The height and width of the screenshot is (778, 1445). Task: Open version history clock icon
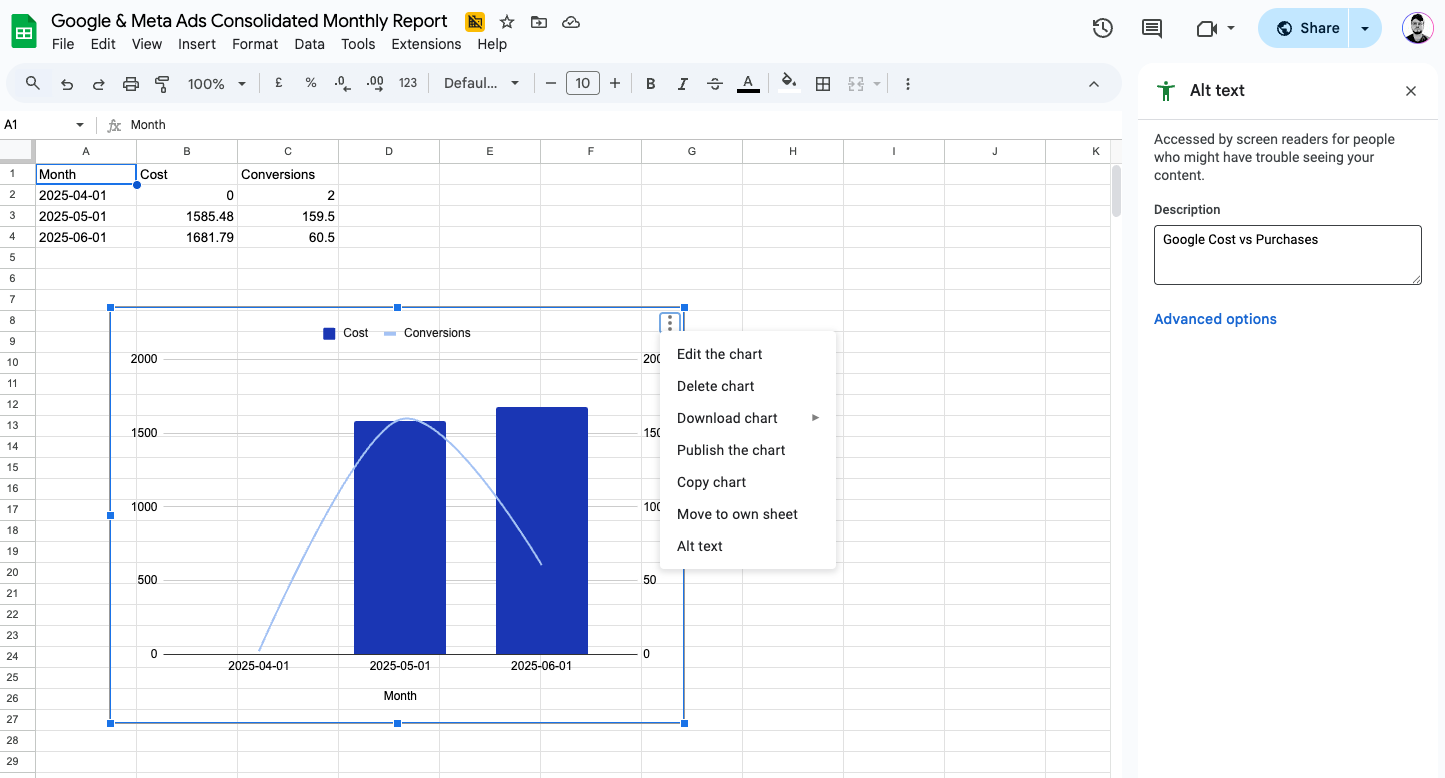click(1103, 28)
